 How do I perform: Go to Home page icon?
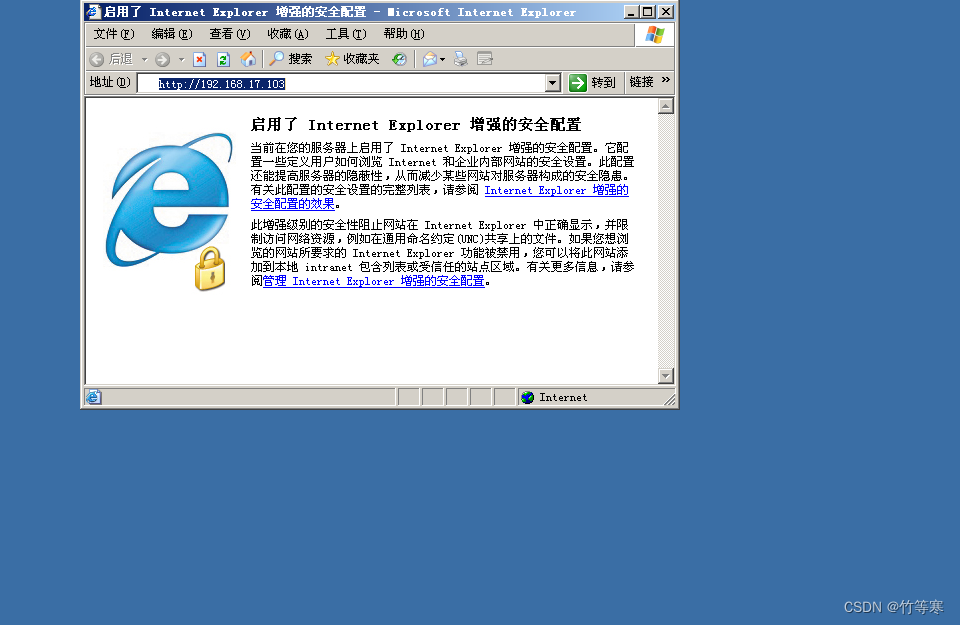[248, 59]
